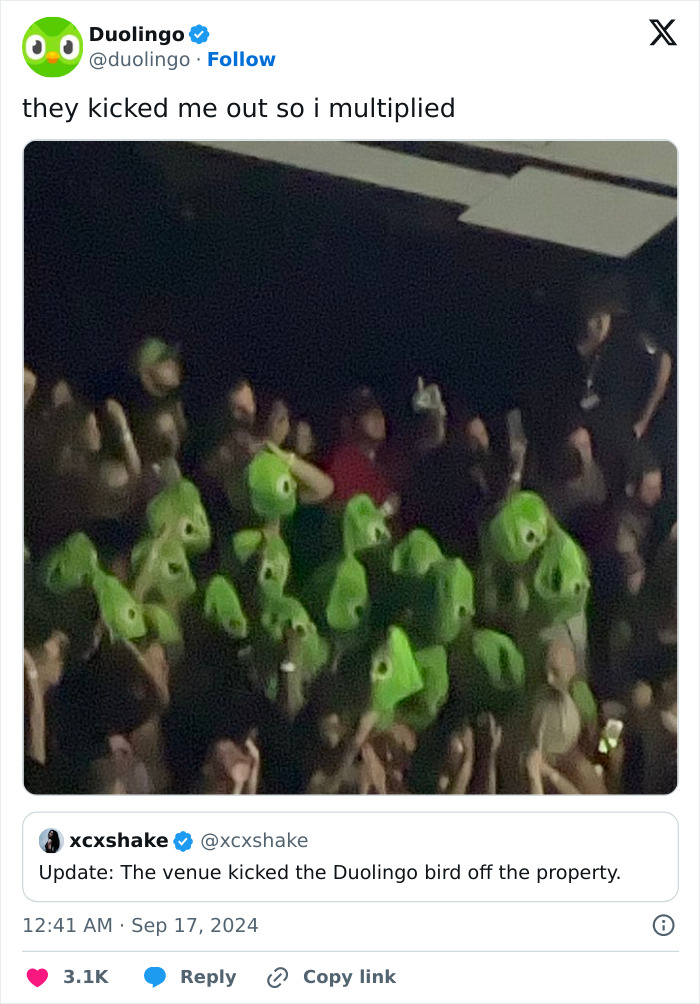700x1004 pixels.
Task: Click the blue reply speech bubble icon
Action: pyautogui.click(x=155, y=977)
